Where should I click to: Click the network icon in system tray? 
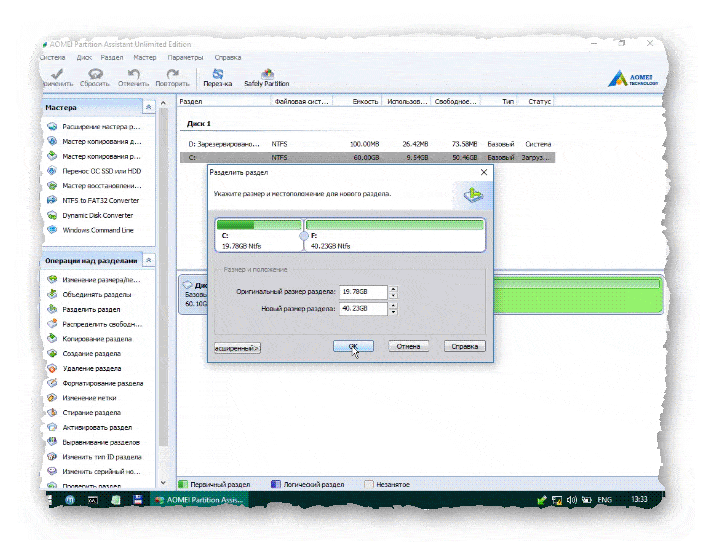(x=557, y=500)
